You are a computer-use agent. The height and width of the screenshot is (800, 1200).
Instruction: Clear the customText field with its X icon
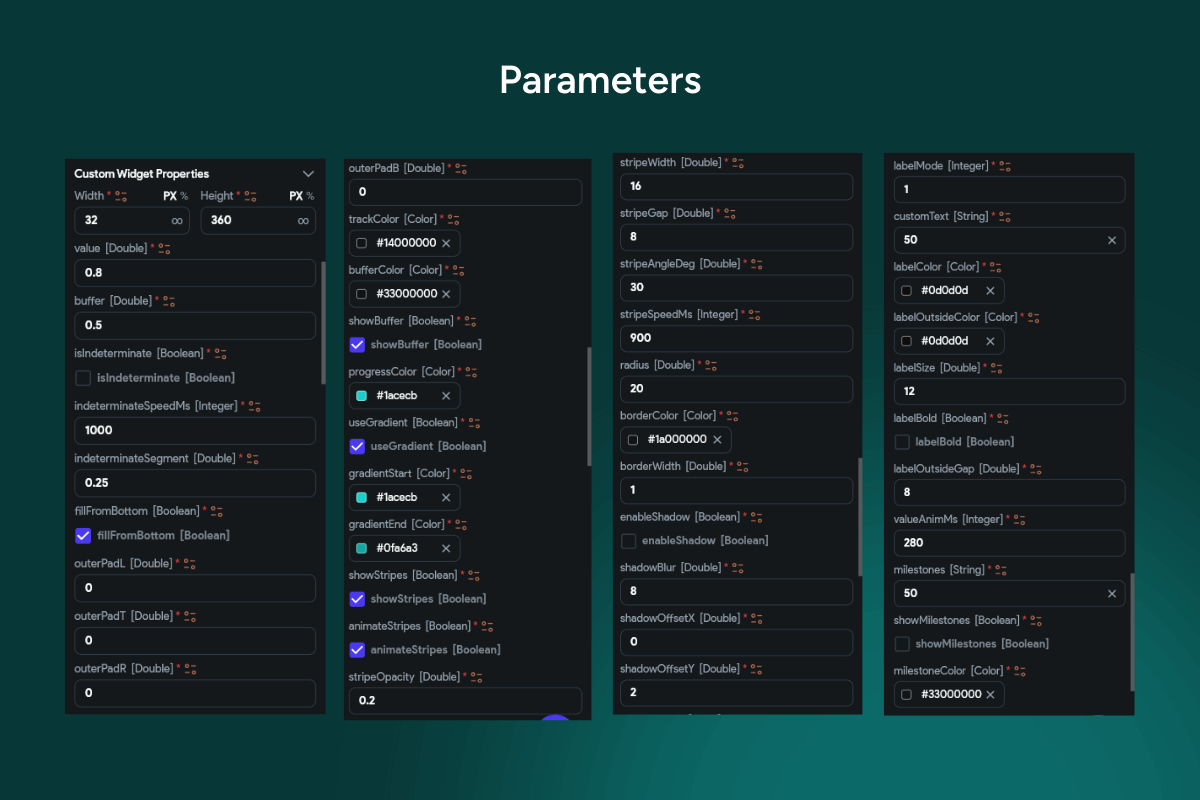point(1111,240)
